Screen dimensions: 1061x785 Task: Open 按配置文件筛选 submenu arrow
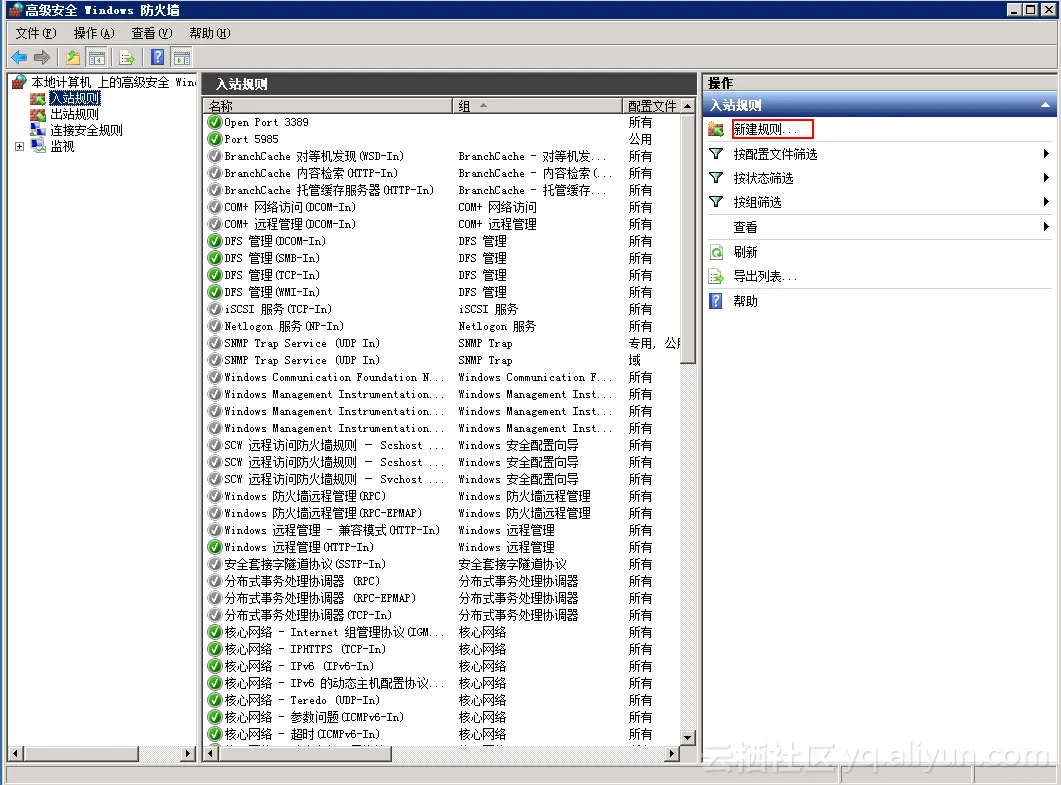click(1046, 154)
